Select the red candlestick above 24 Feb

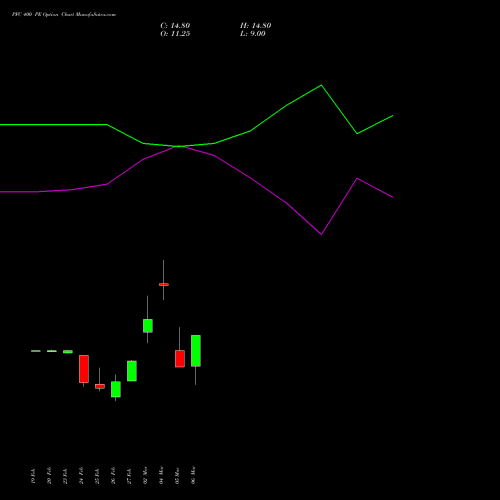[x=84, y=369]
